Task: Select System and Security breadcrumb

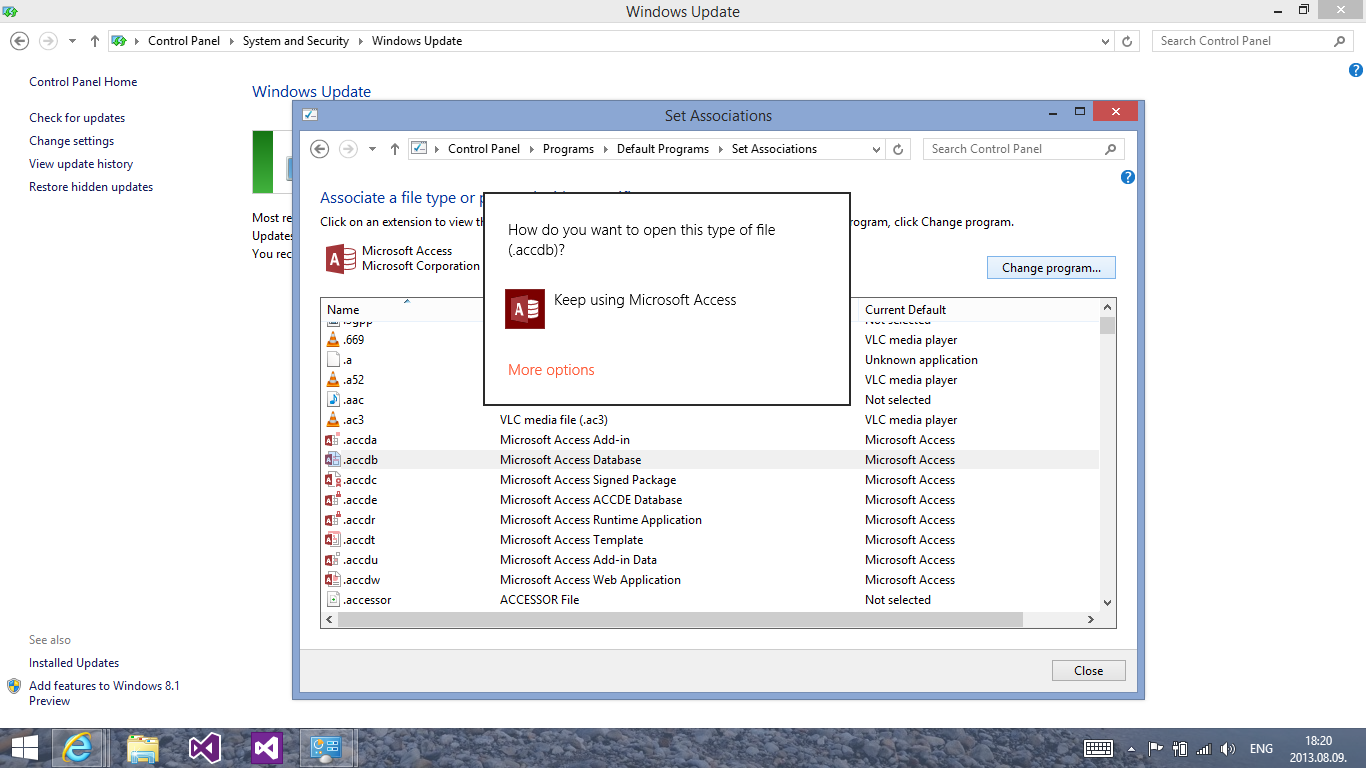Action: coord(296,41)
